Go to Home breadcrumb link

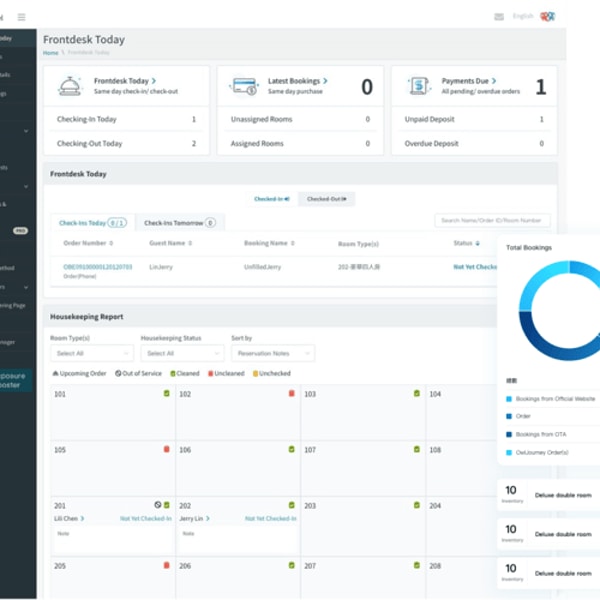51,53
